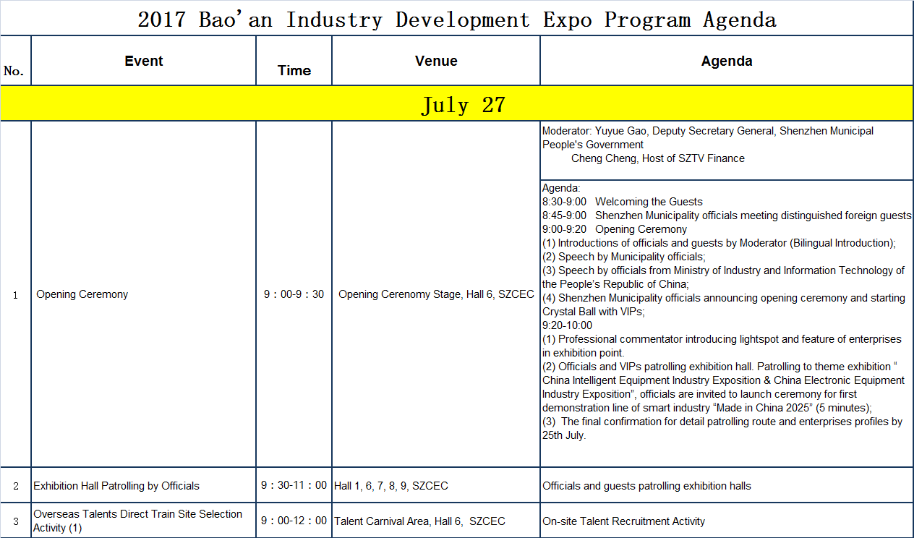Select row number '1' cell
Screen dimensions: 915x538
click(x=16, y=295)
